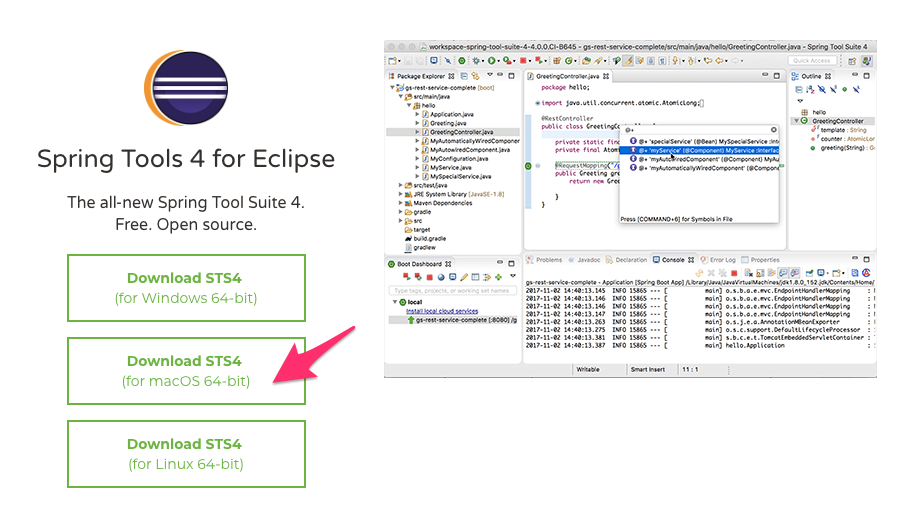
Task: Collapse gs-rest-service-complete project node
Action: pyautogui.click(x=392, y=87)
